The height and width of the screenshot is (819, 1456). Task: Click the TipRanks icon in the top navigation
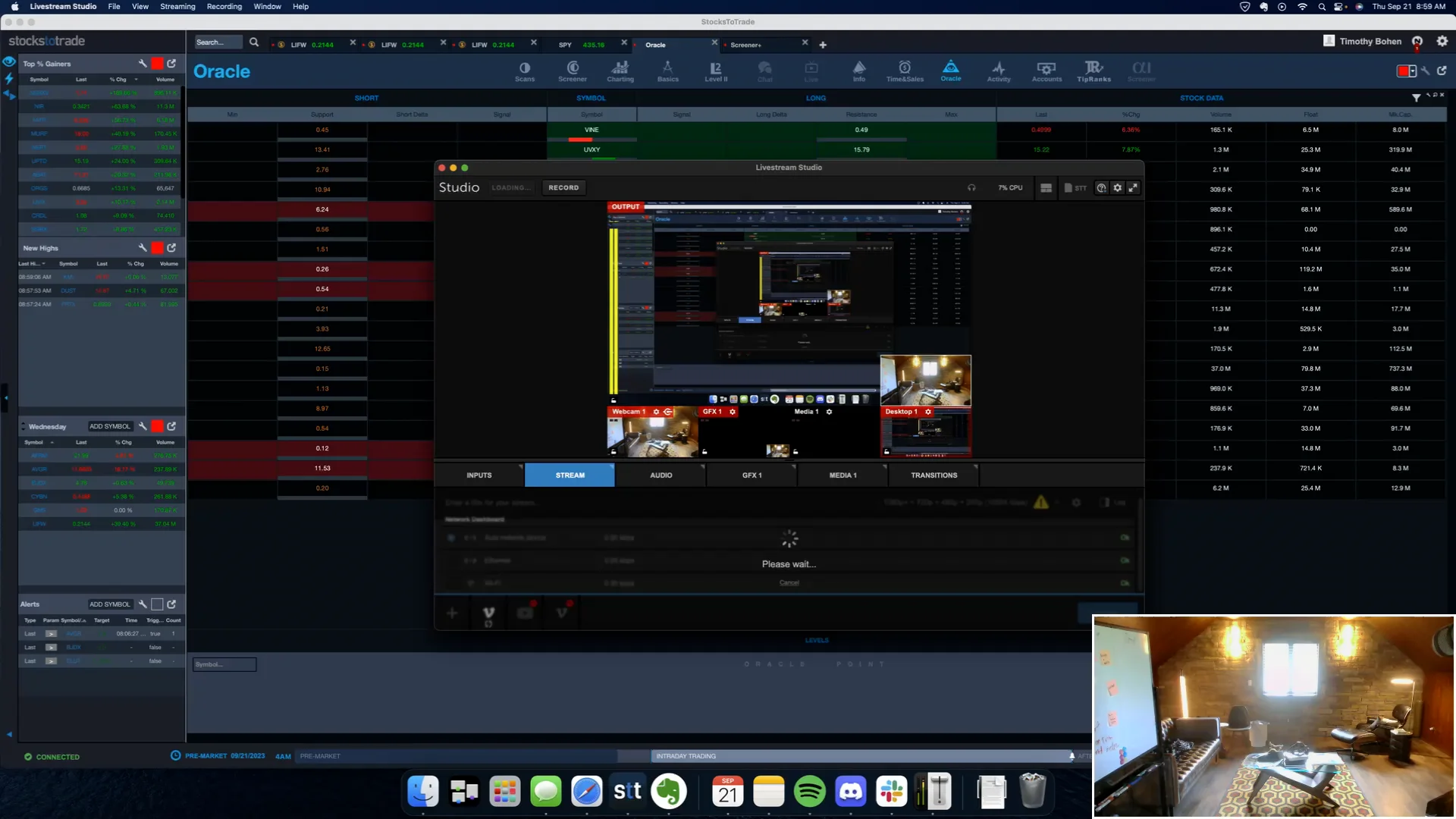[x=1094, y=71]
